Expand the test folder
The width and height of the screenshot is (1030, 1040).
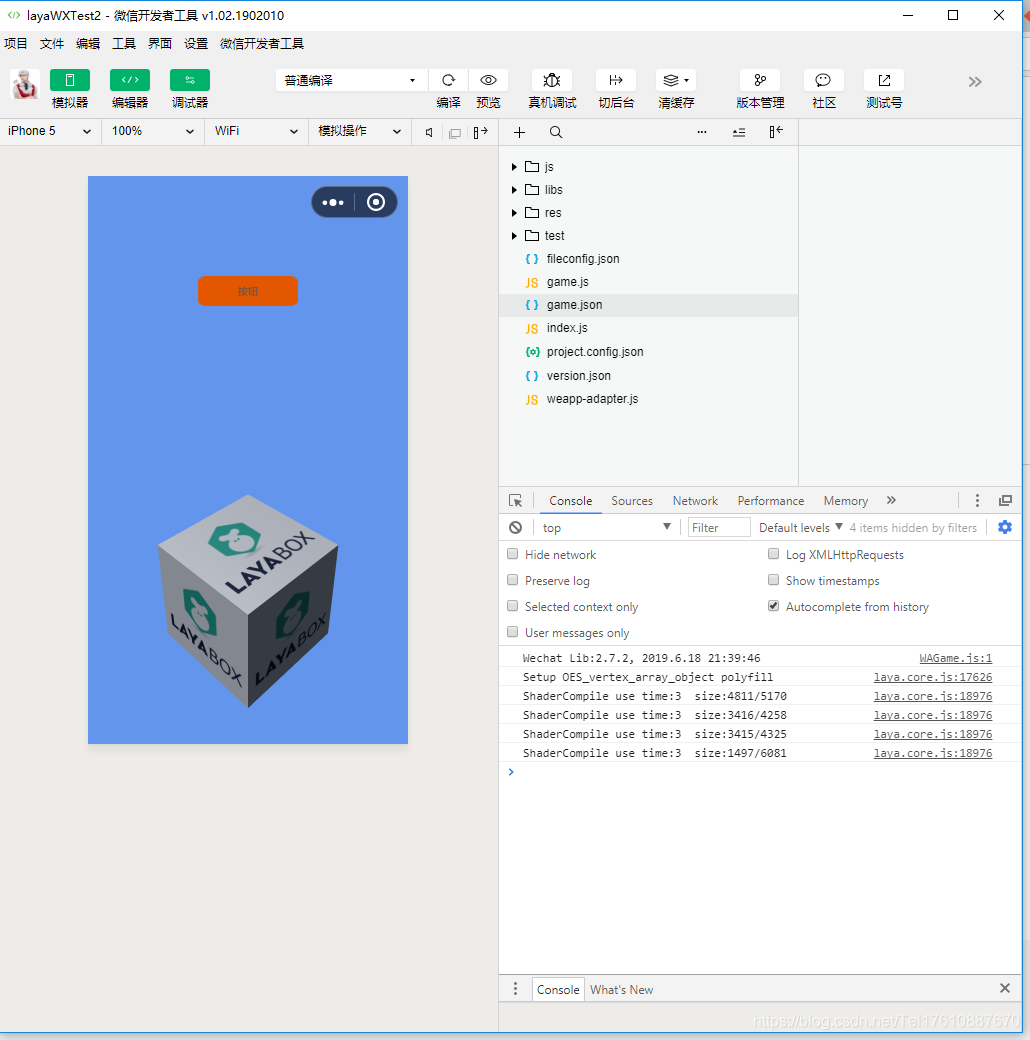514,235
